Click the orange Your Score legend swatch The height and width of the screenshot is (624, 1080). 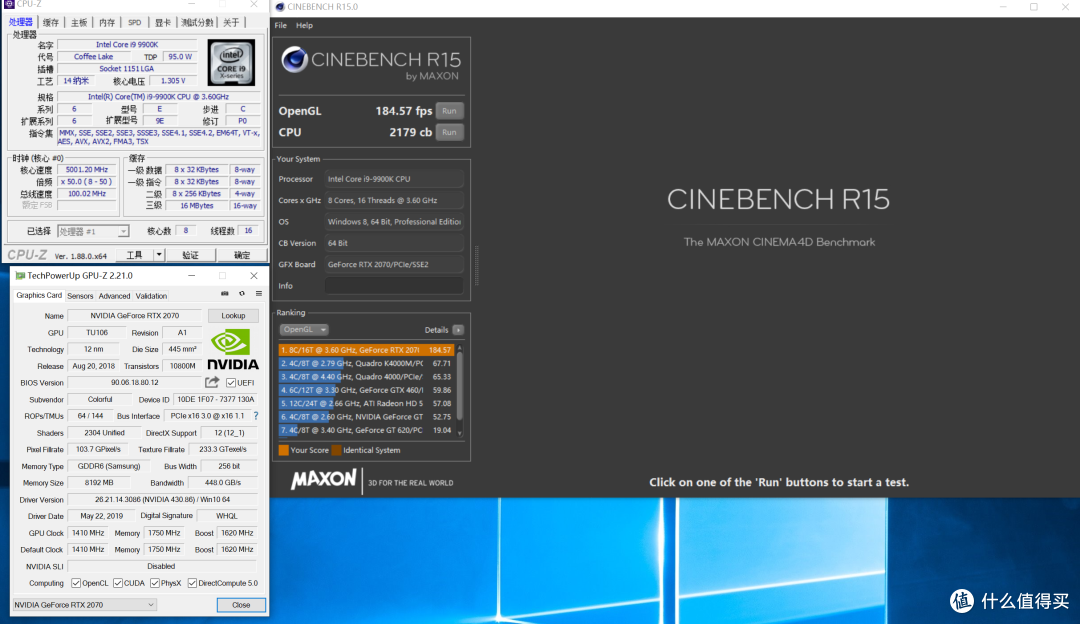click(x=283, y=450)
